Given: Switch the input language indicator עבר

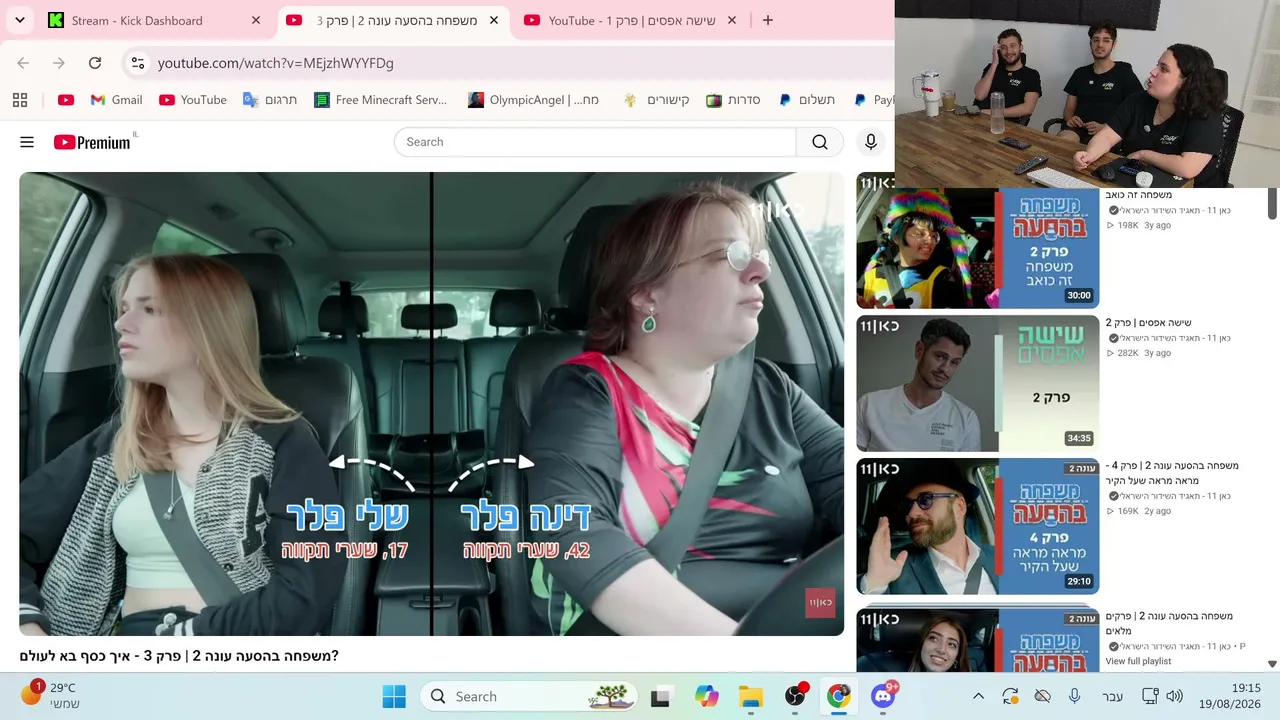Looking at the screenshot, I should [1112, 697].
